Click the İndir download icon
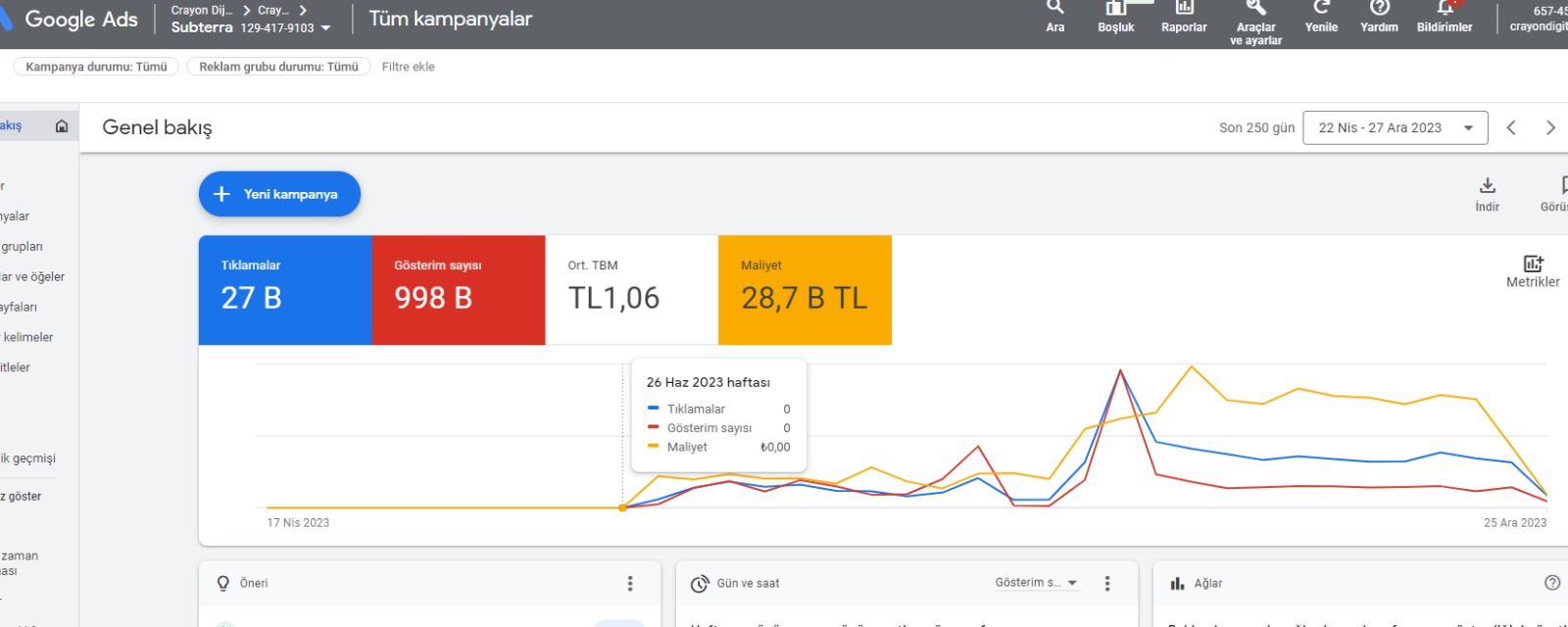1568x627 pixels. [x=1487, y=185]
